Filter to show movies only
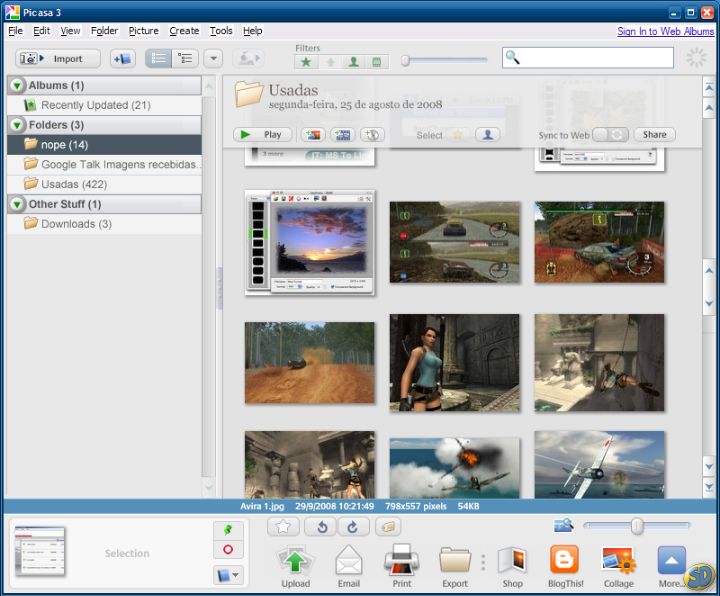The image size is (720, 596). 377,62
